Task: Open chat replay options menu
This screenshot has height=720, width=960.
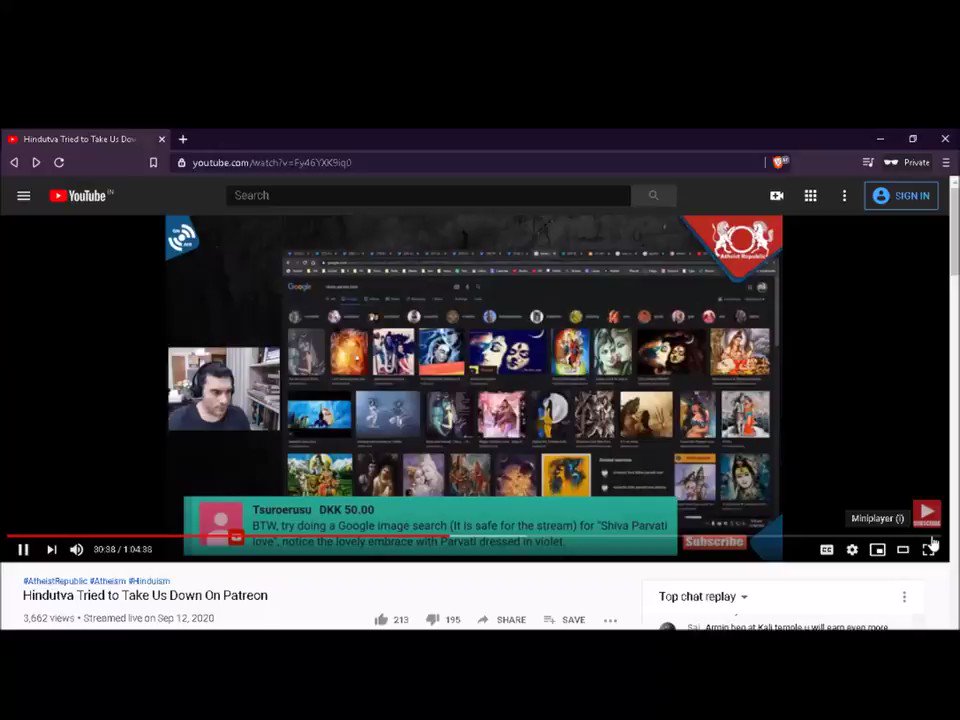Action: [904, 597]
